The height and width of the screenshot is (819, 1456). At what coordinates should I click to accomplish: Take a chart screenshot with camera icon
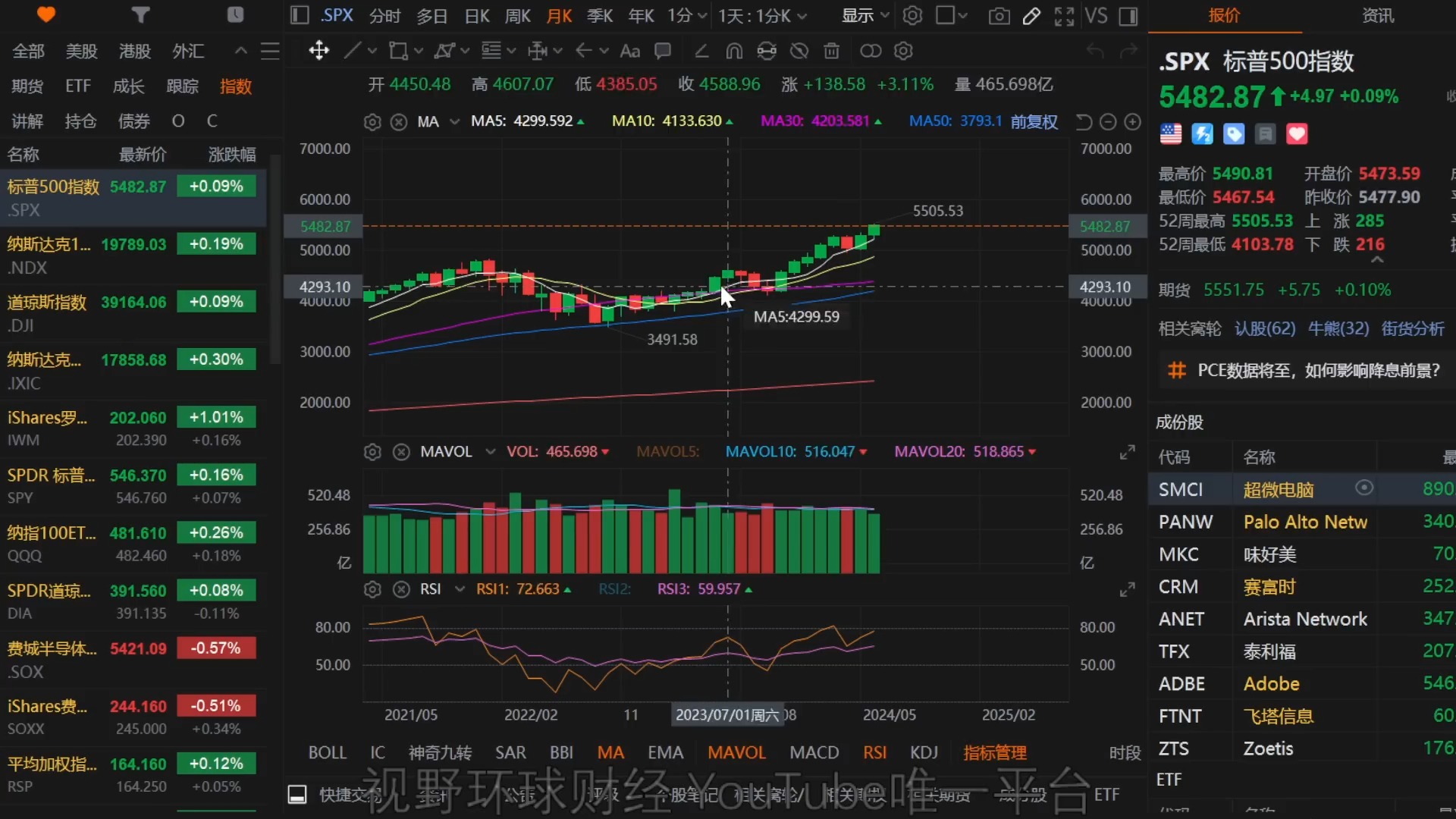coord(999,15)
